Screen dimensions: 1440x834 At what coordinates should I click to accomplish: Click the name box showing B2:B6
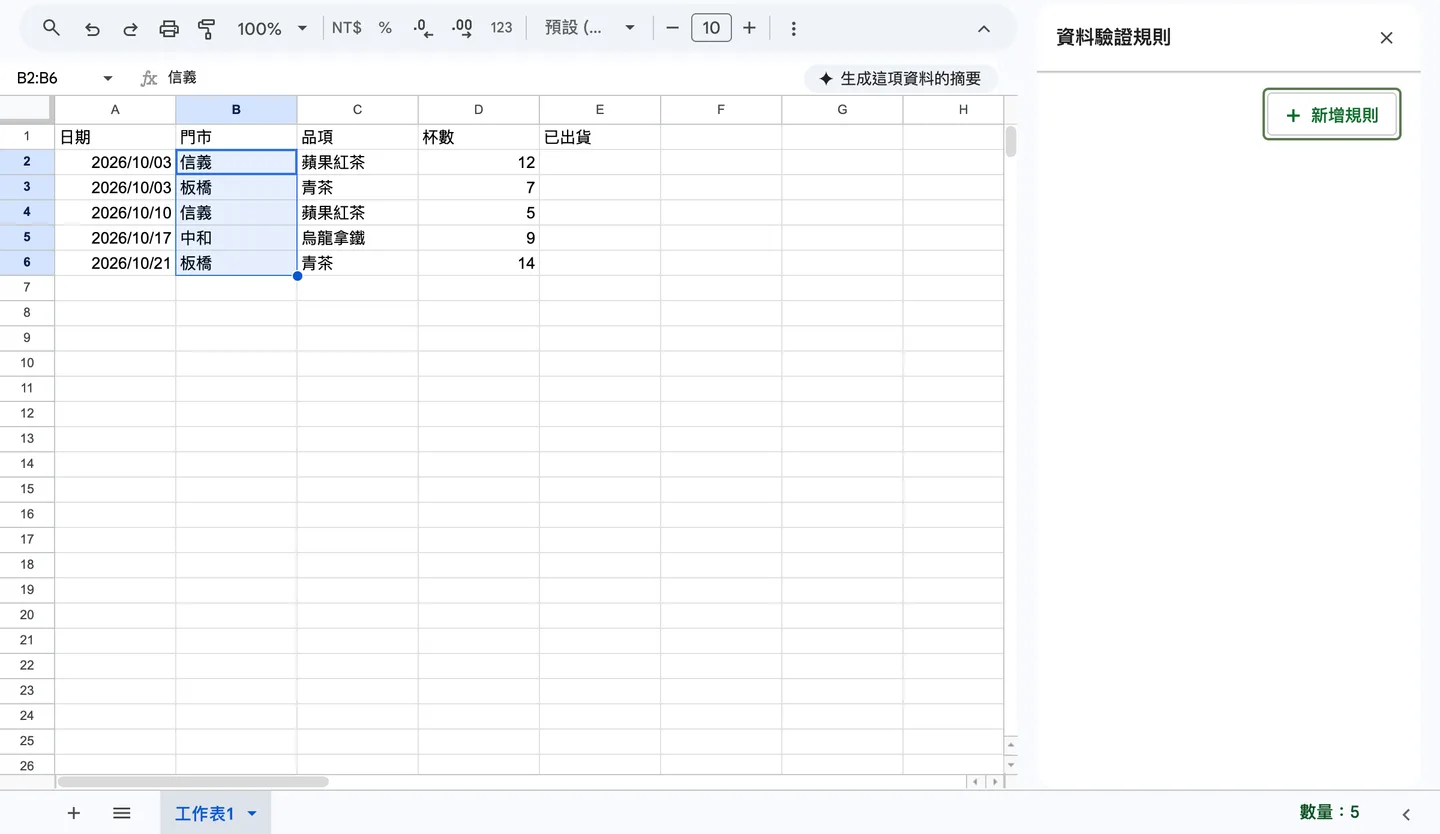[50, 78]
